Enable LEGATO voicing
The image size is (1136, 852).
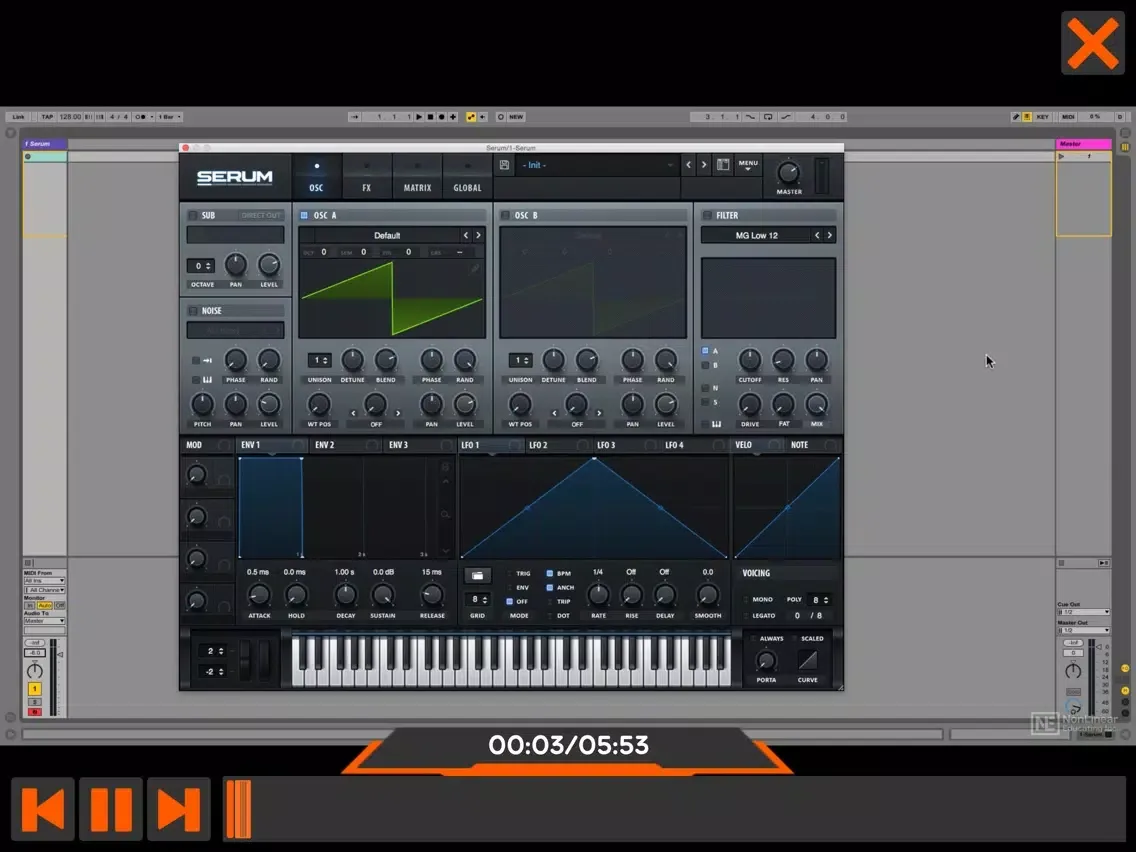pyautogui.click(x=746, y=616)
